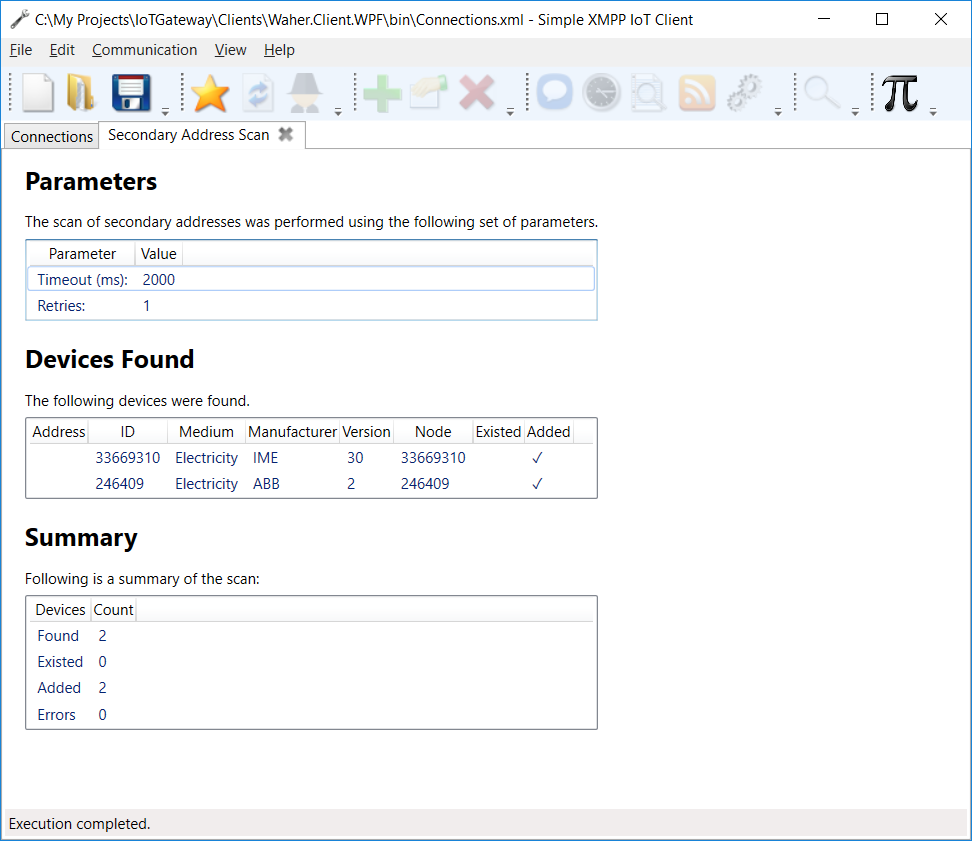Image resolution: width=972 pixels, height=841 pixels.
Task: Click the magnifying glass search icon
Action: tap(822, 93)
